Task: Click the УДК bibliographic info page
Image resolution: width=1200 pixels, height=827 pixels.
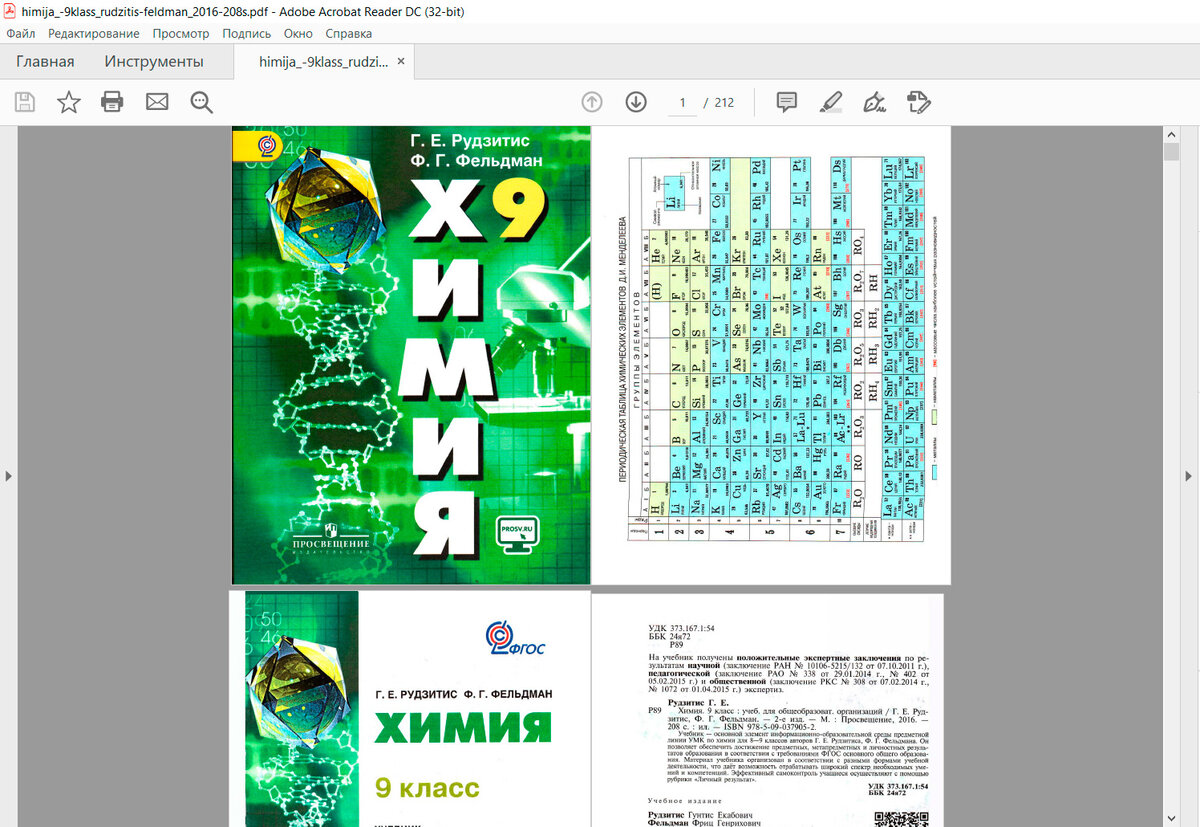Action: (x=768, y=709)
